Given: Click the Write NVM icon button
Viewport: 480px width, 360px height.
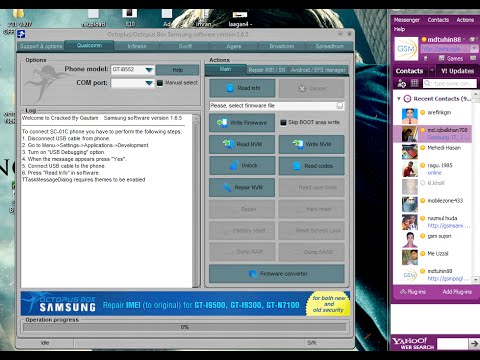Looking at the screenshot, I should [x=311, y=144].
